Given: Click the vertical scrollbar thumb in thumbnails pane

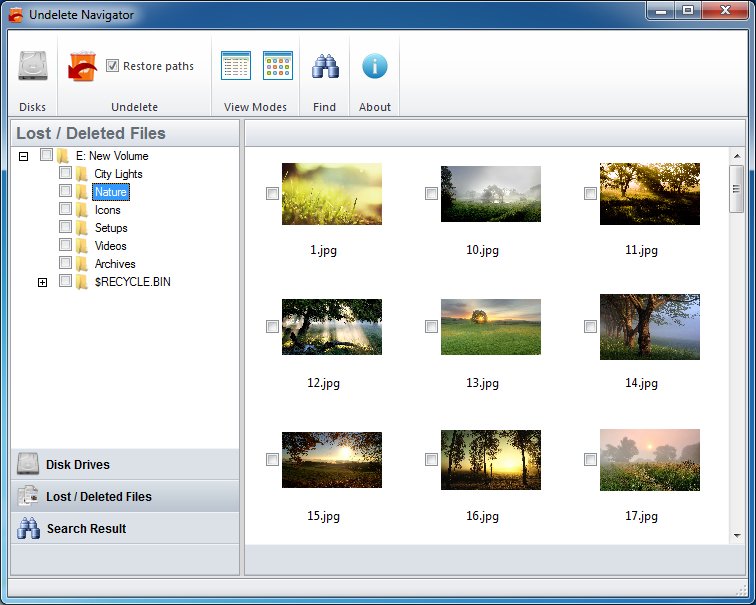Looking at the screenshot, I should (736, 189).
